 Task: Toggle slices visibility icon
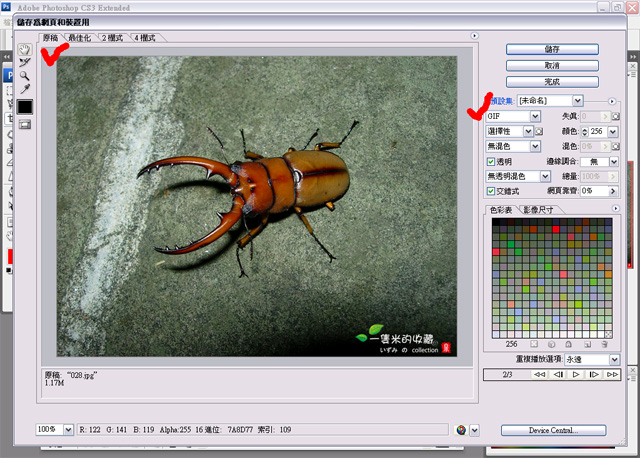pos(25,124)
